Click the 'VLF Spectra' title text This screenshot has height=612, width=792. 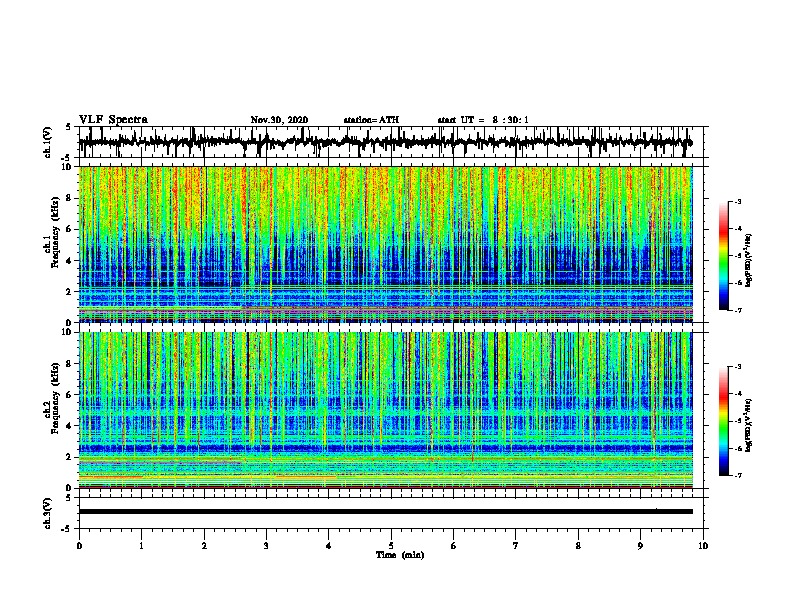(x=114, y=120)
